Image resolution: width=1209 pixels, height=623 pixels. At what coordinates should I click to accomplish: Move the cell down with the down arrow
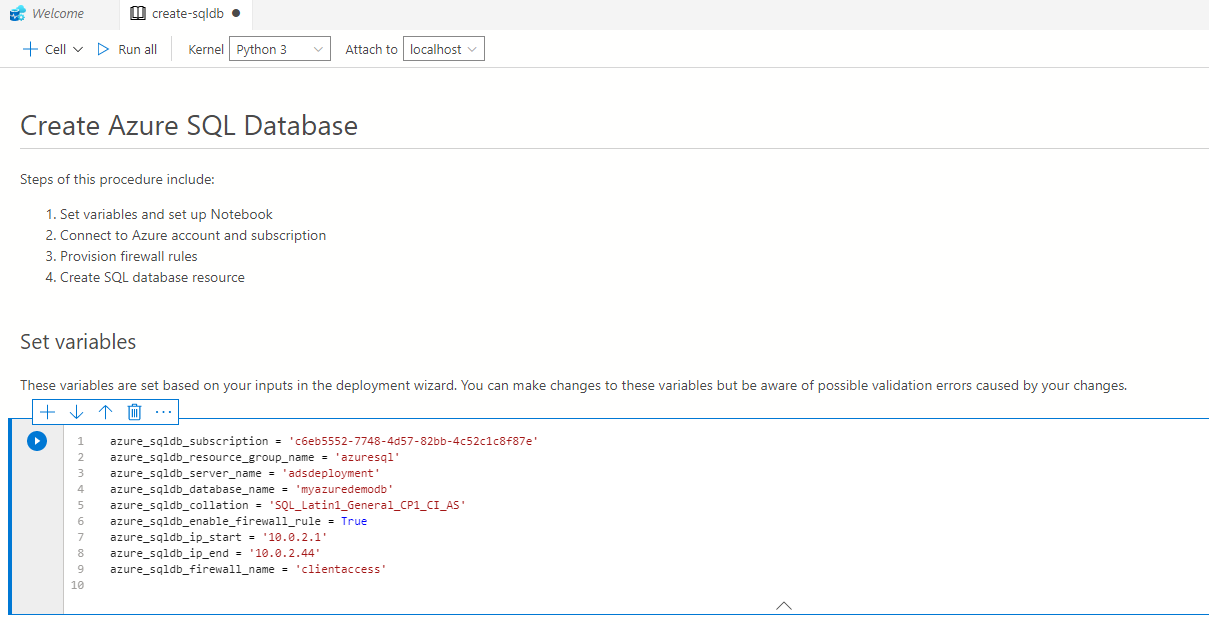pyautogui.click(x=76, y=411)
